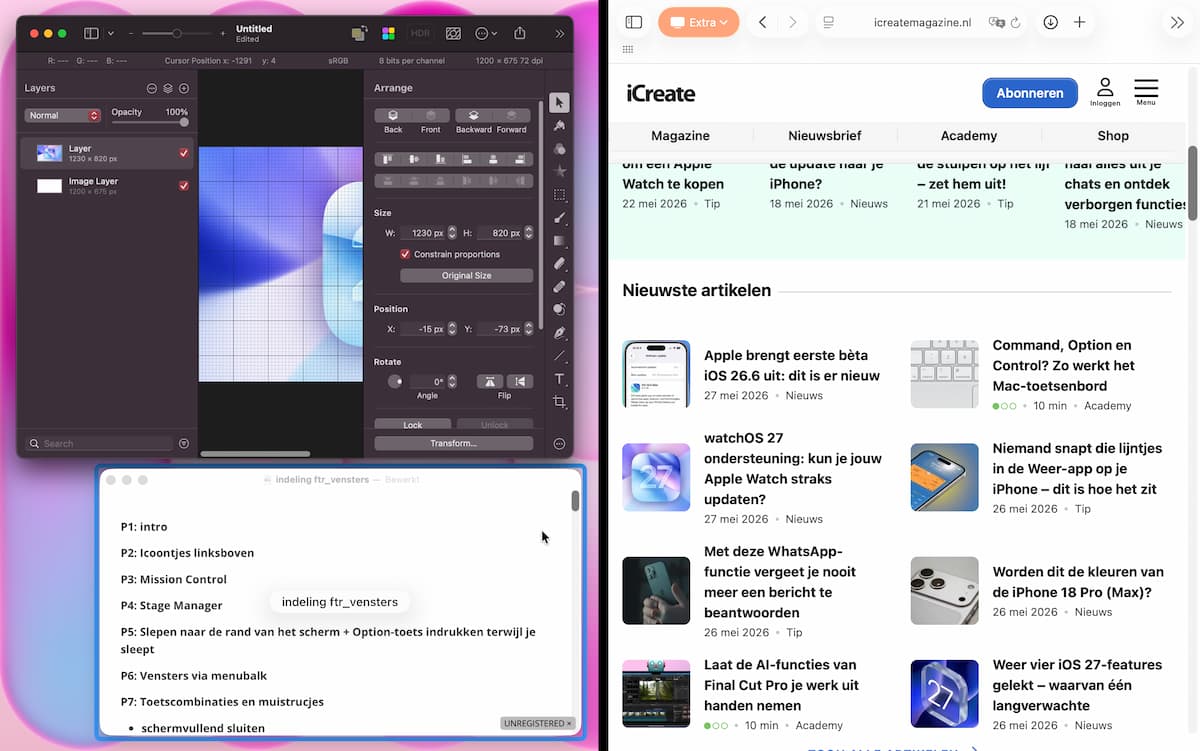Uncheck Constrain proportions
Viewport: 1200px width, 751px height.
(x=405, y=254)
